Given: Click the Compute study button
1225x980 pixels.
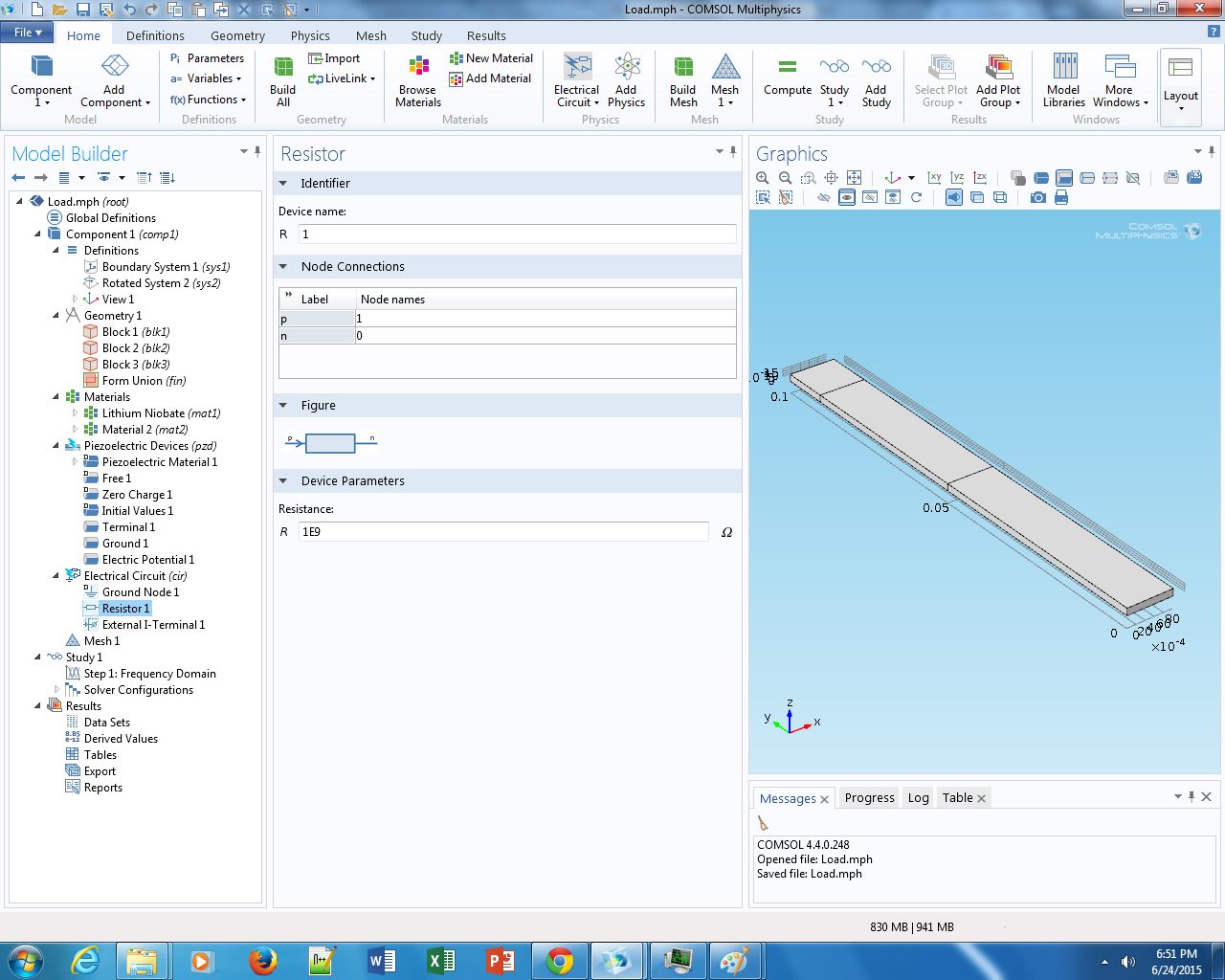Looking at the screenshot, I should tap(787, 78).
